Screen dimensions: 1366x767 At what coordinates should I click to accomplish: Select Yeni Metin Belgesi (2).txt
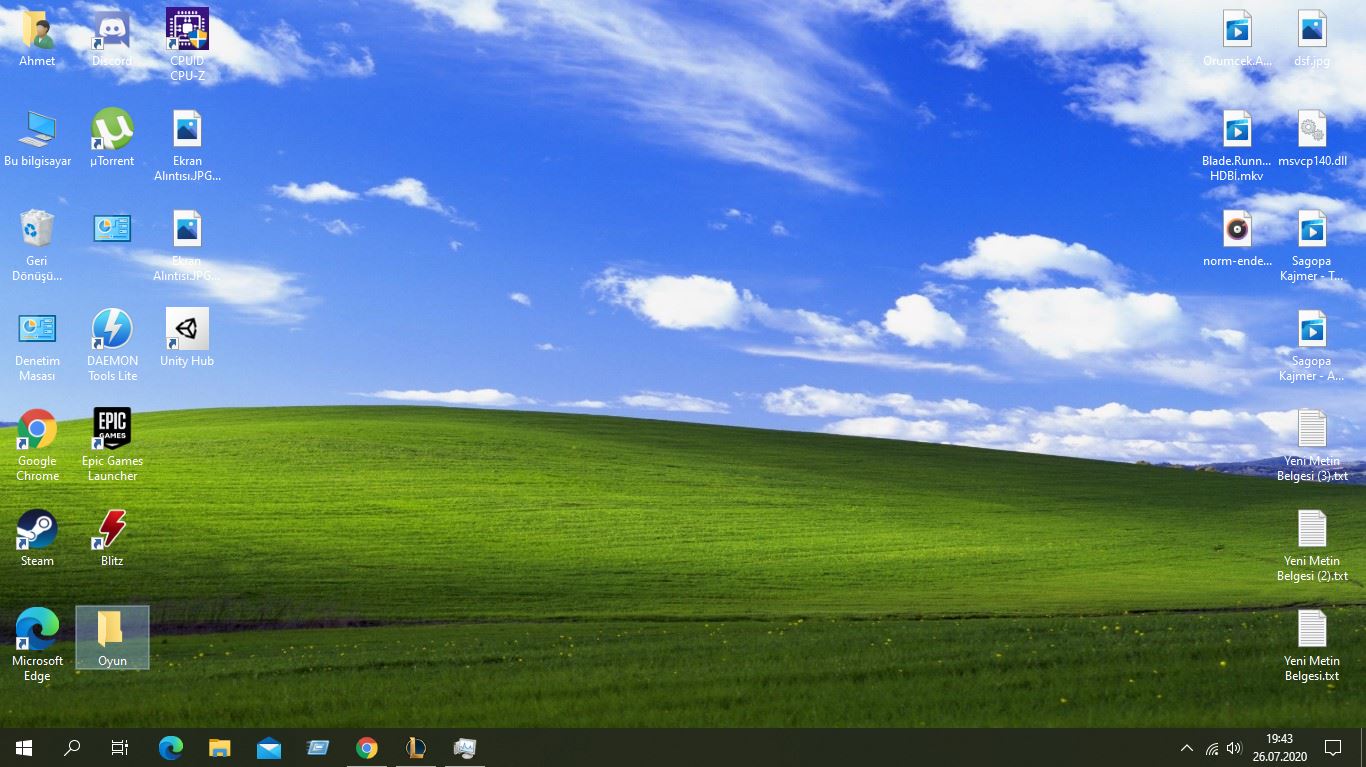pyautogui.click(x=1312, y=546)
